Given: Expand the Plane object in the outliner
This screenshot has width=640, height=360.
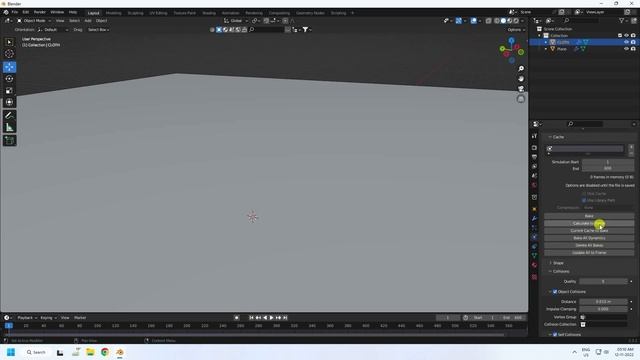Looking at the screenshot, I should [546, 49].
